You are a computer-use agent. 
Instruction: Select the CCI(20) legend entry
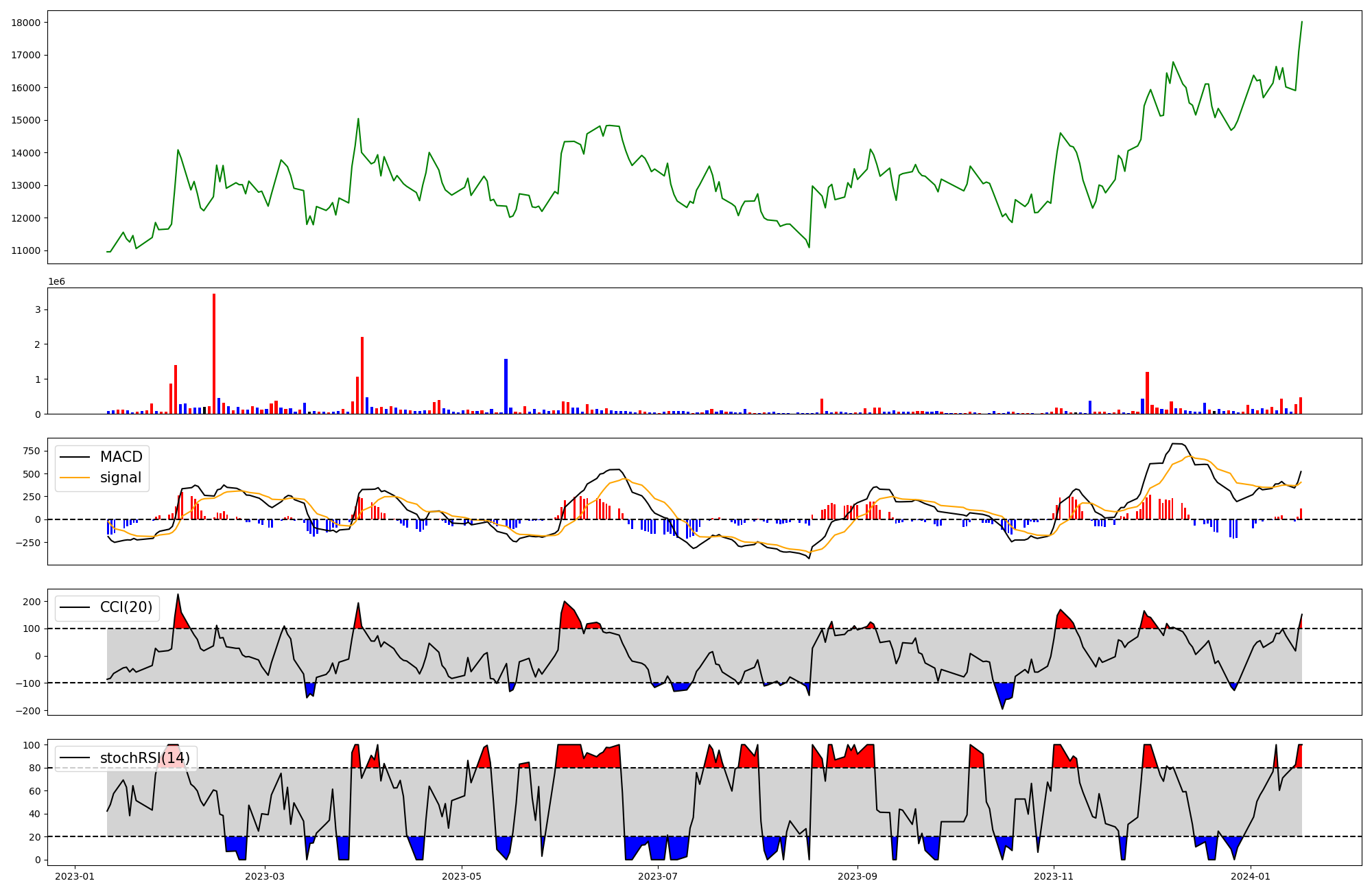pos(126,607)
